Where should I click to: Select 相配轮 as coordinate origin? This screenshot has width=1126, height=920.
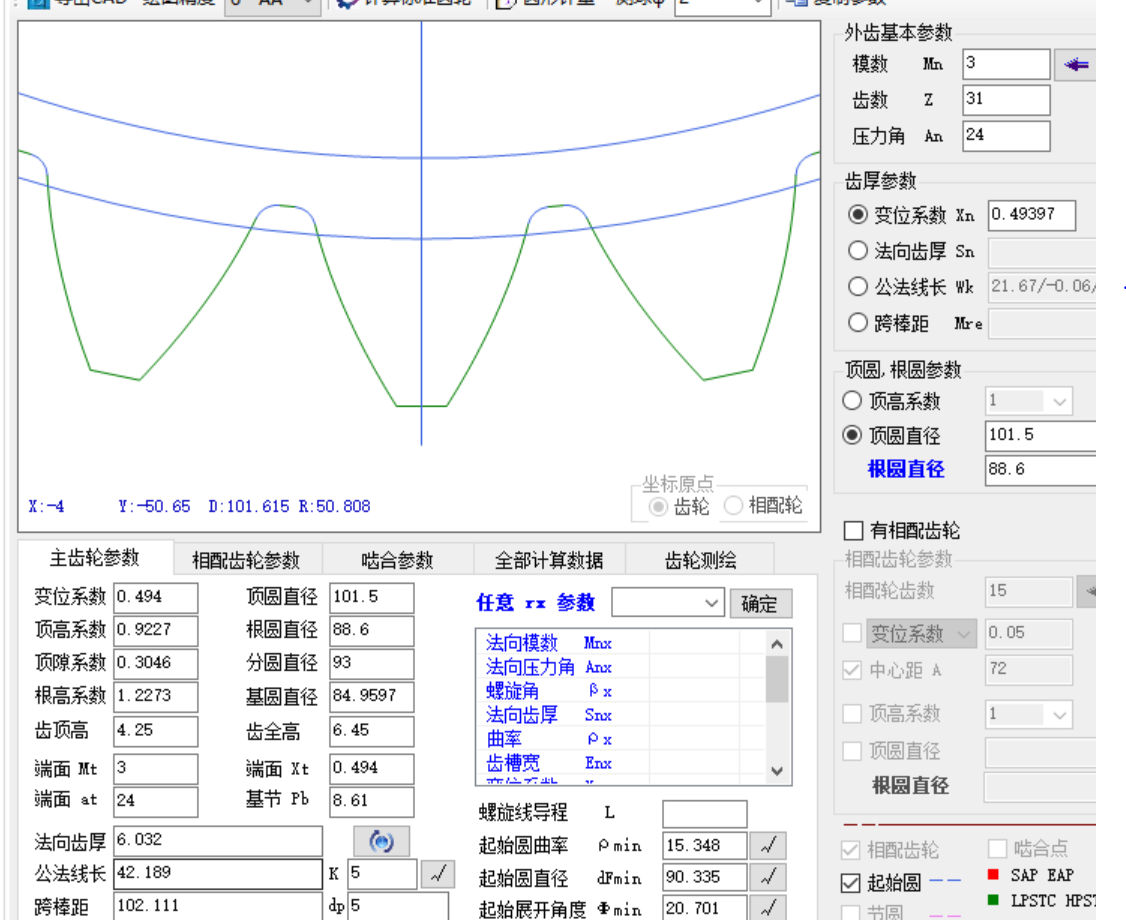(733, 506)
